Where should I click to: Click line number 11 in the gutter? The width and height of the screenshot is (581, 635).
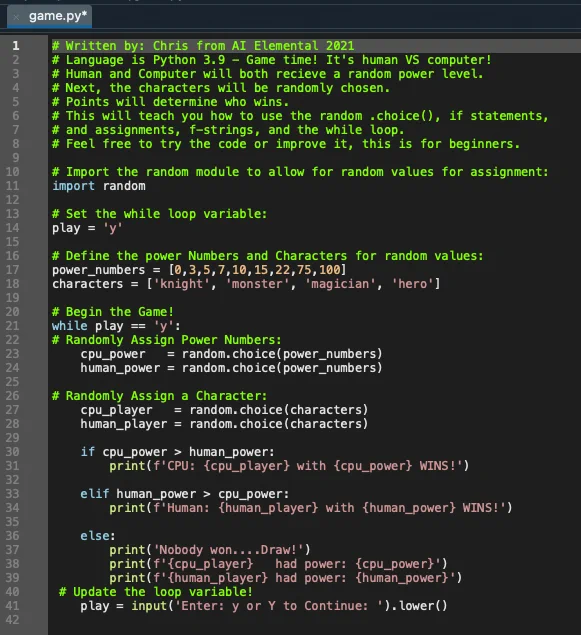(x=13, y=186)
